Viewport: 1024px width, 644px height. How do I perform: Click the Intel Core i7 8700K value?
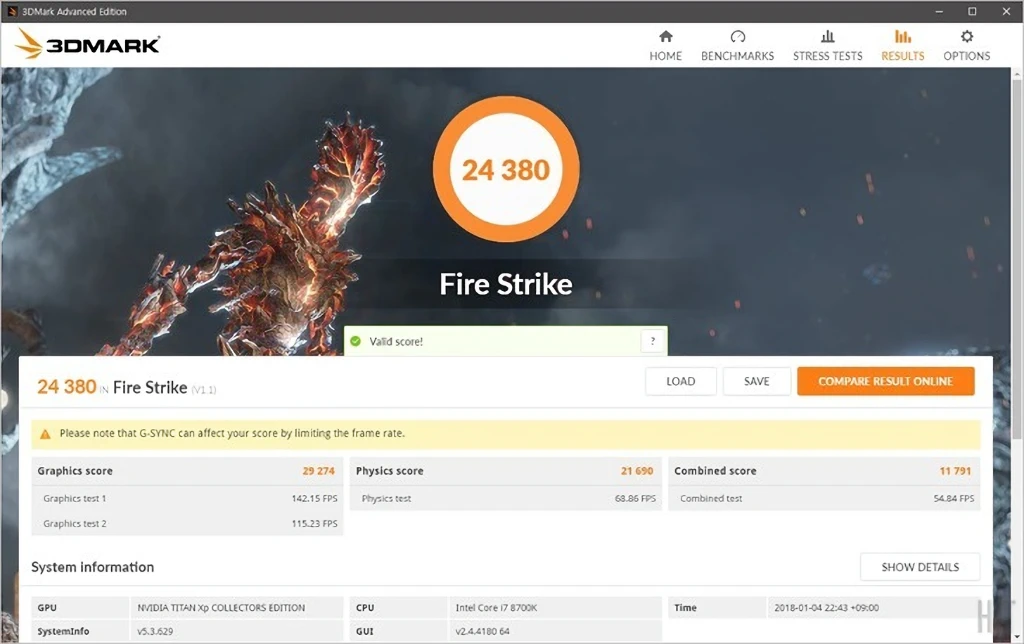[x=496, y=607]
